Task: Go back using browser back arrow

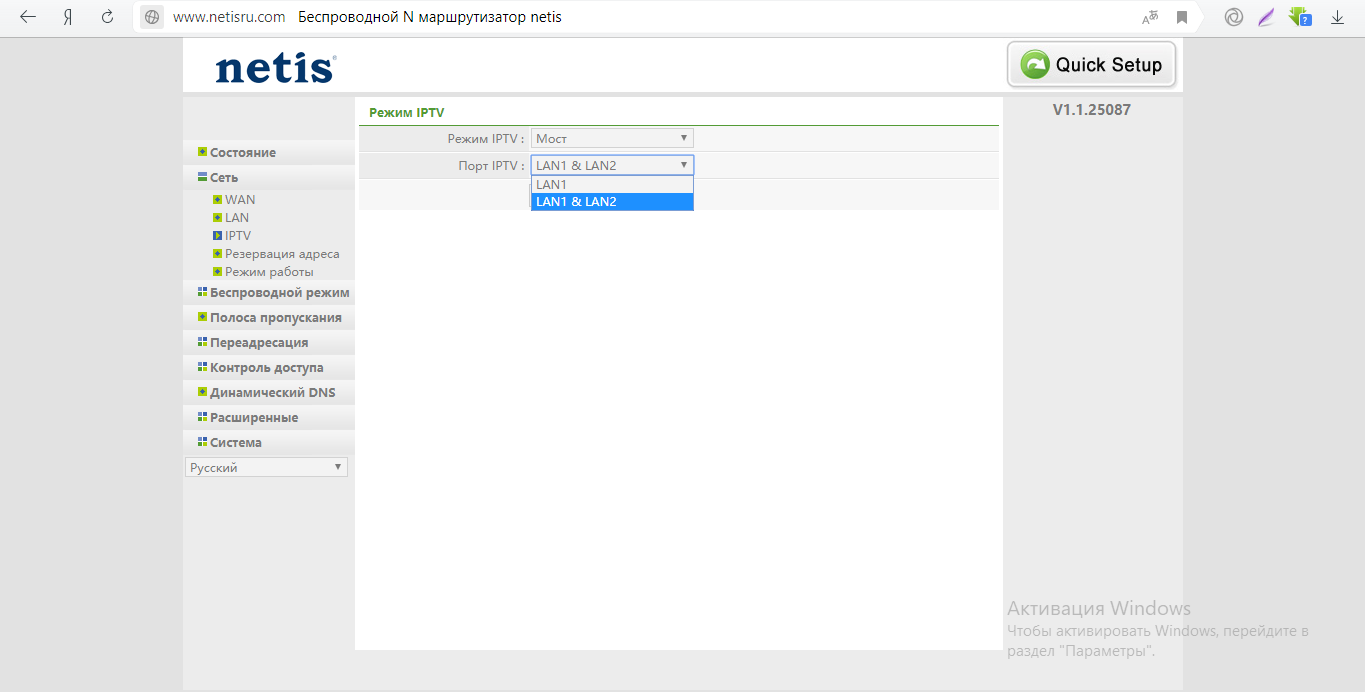Action: coord(28,17)
